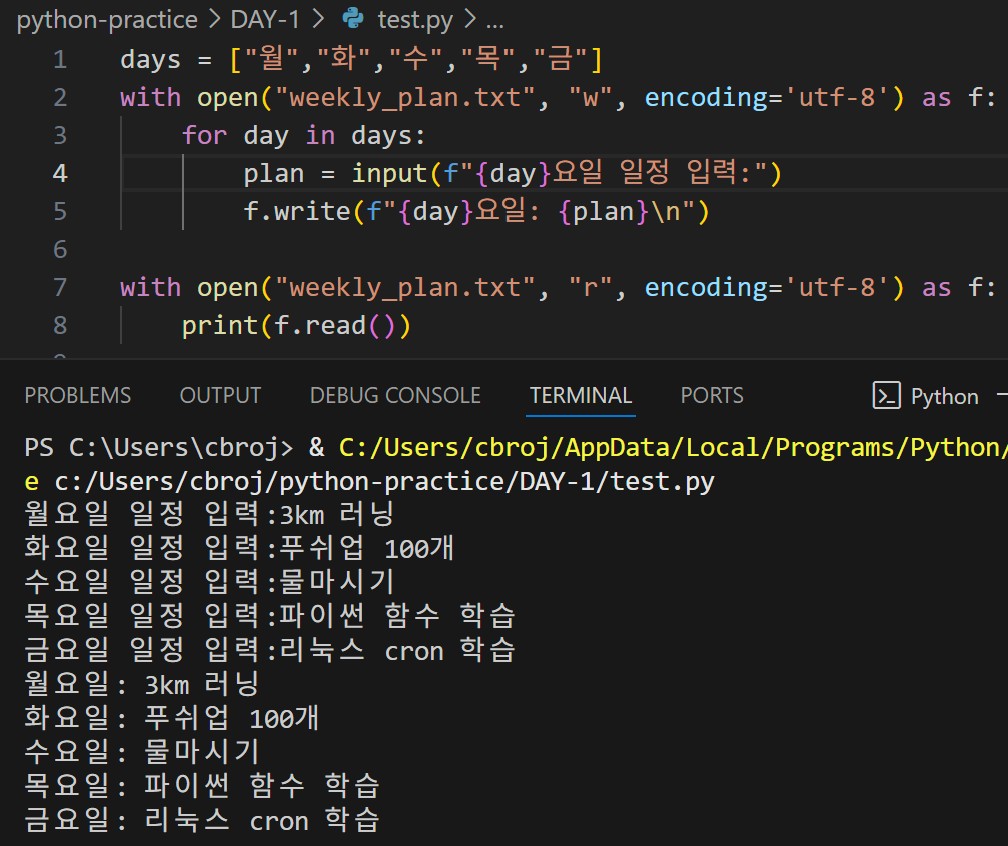Click output line '월요일: 3km 러닝'
The height and width of the screenshot is (846, 1008).
141,684
